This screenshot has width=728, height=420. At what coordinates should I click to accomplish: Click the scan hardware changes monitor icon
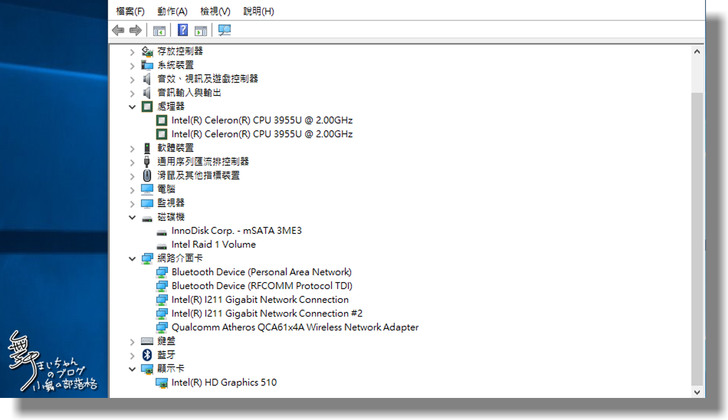pos(225,31)
